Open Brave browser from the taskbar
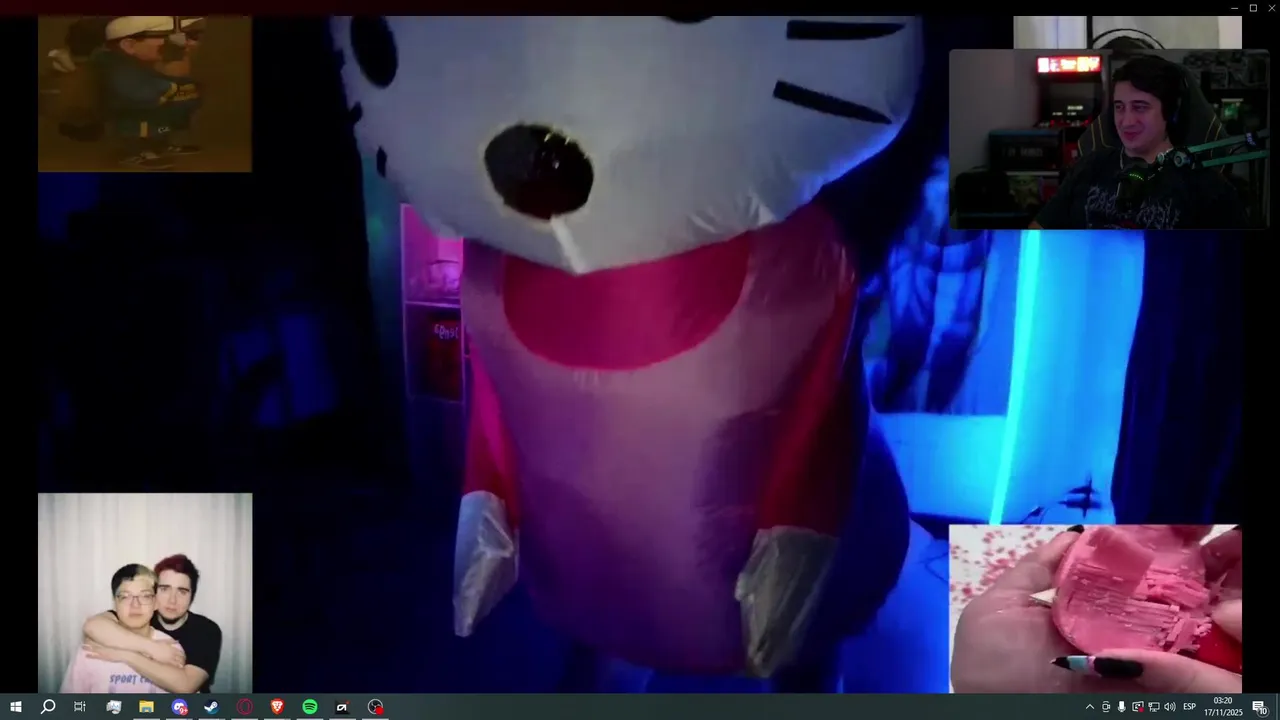This screenshot has height=720, width=1280. click(x=277, y=707)
